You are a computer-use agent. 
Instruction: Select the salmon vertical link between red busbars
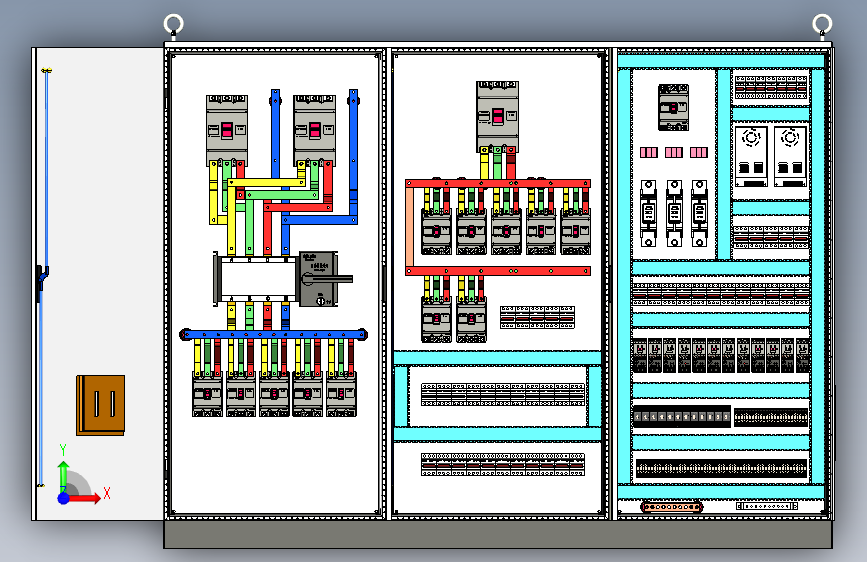tap(409, 227)
